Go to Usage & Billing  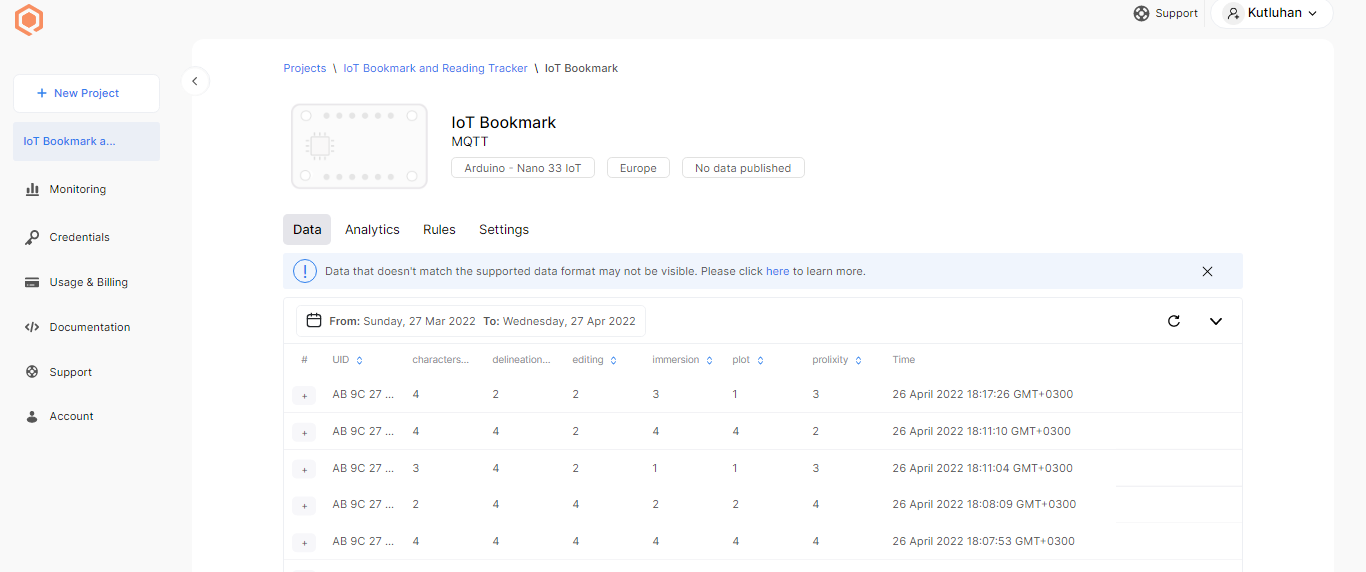point(88,282)
